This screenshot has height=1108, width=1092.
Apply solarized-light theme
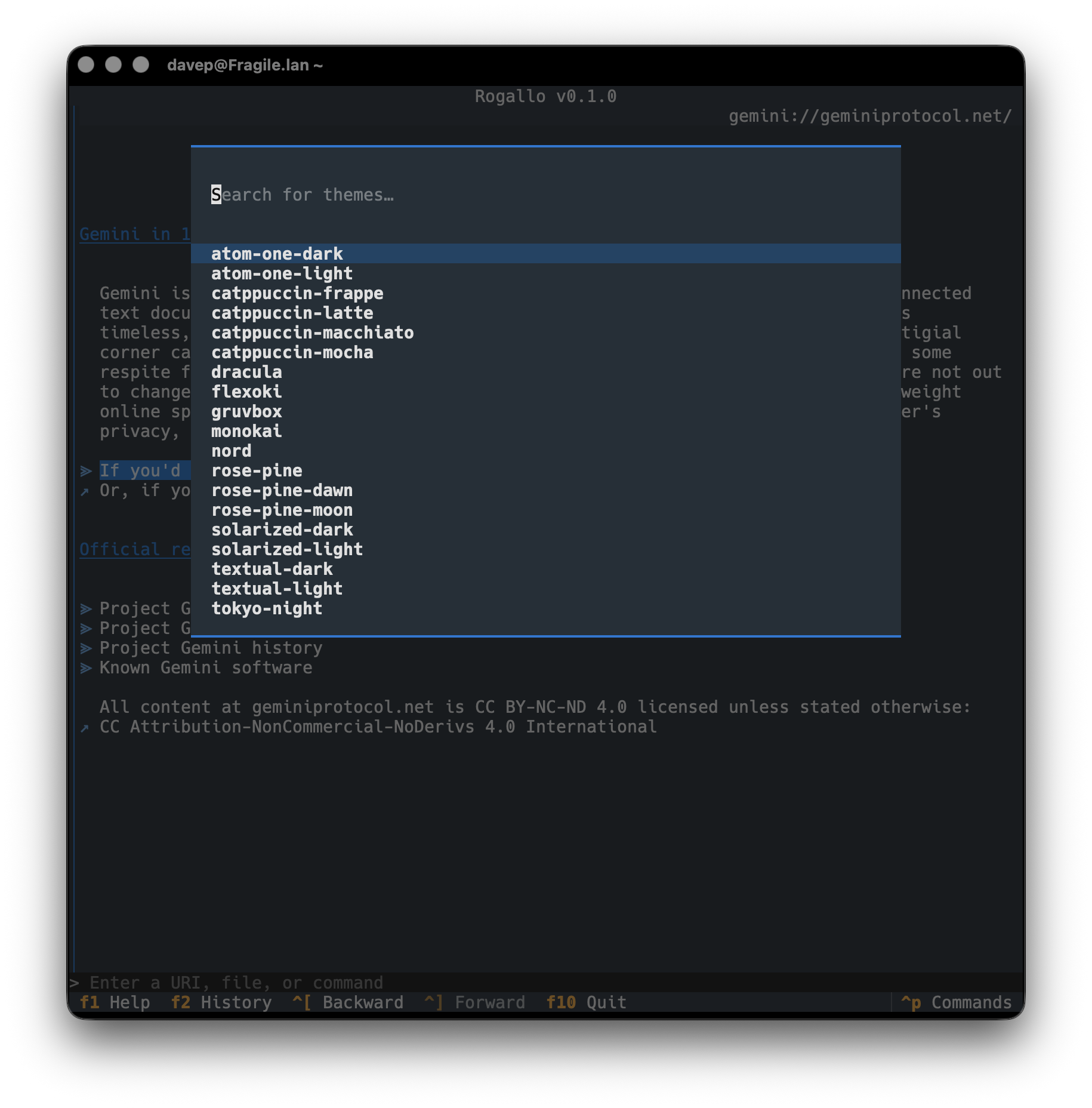click(545, 549)
